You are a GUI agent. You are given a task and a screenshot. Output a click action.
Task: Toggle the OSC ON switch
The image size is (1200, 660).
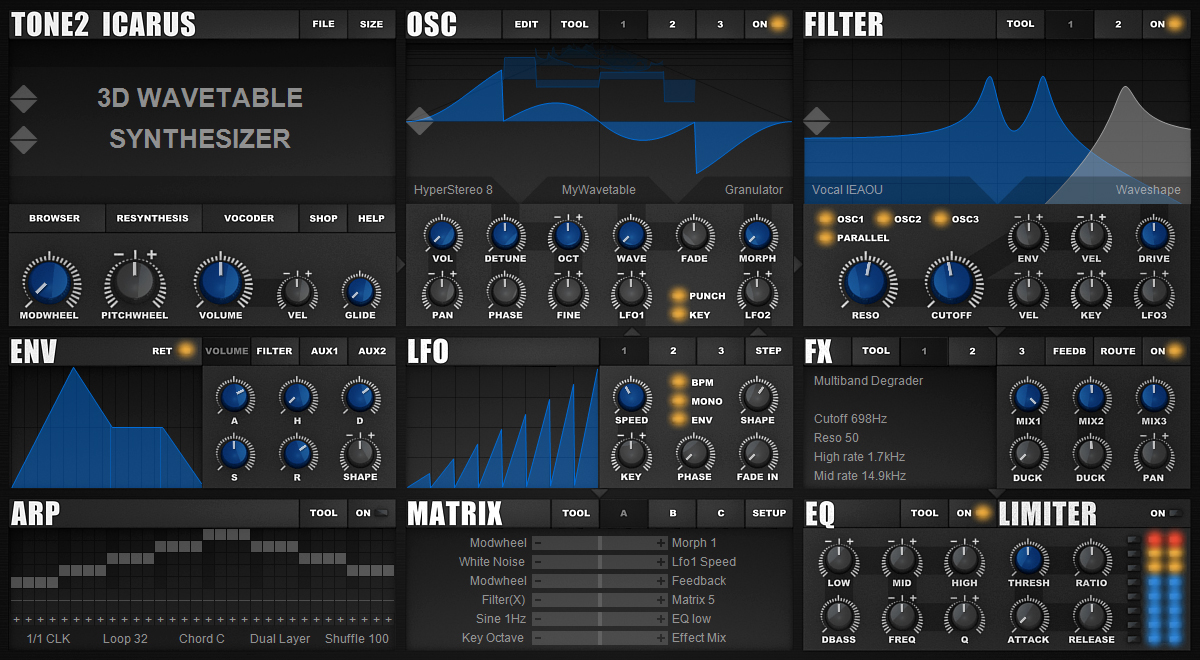tap(768, 24)
